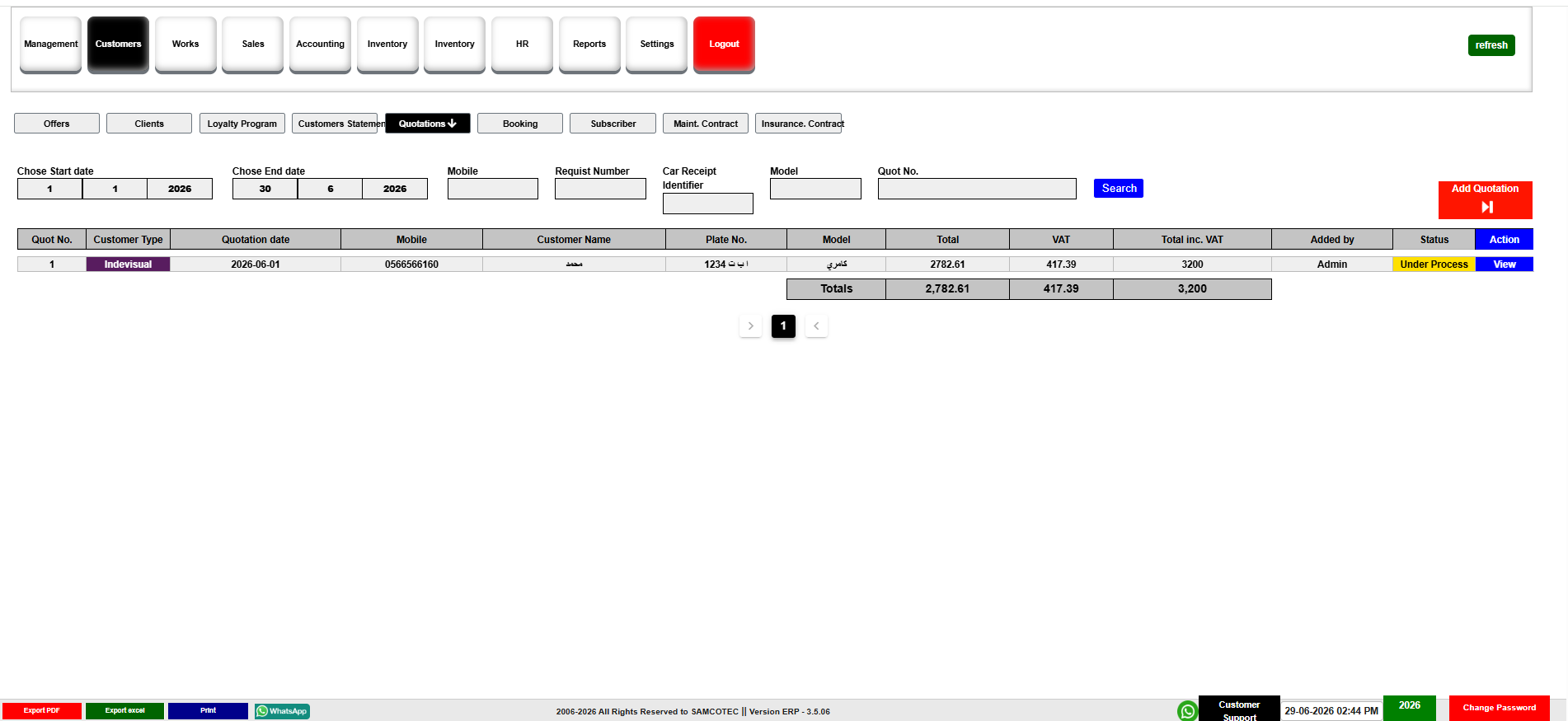Click the Export PDF button

(42, 711)
